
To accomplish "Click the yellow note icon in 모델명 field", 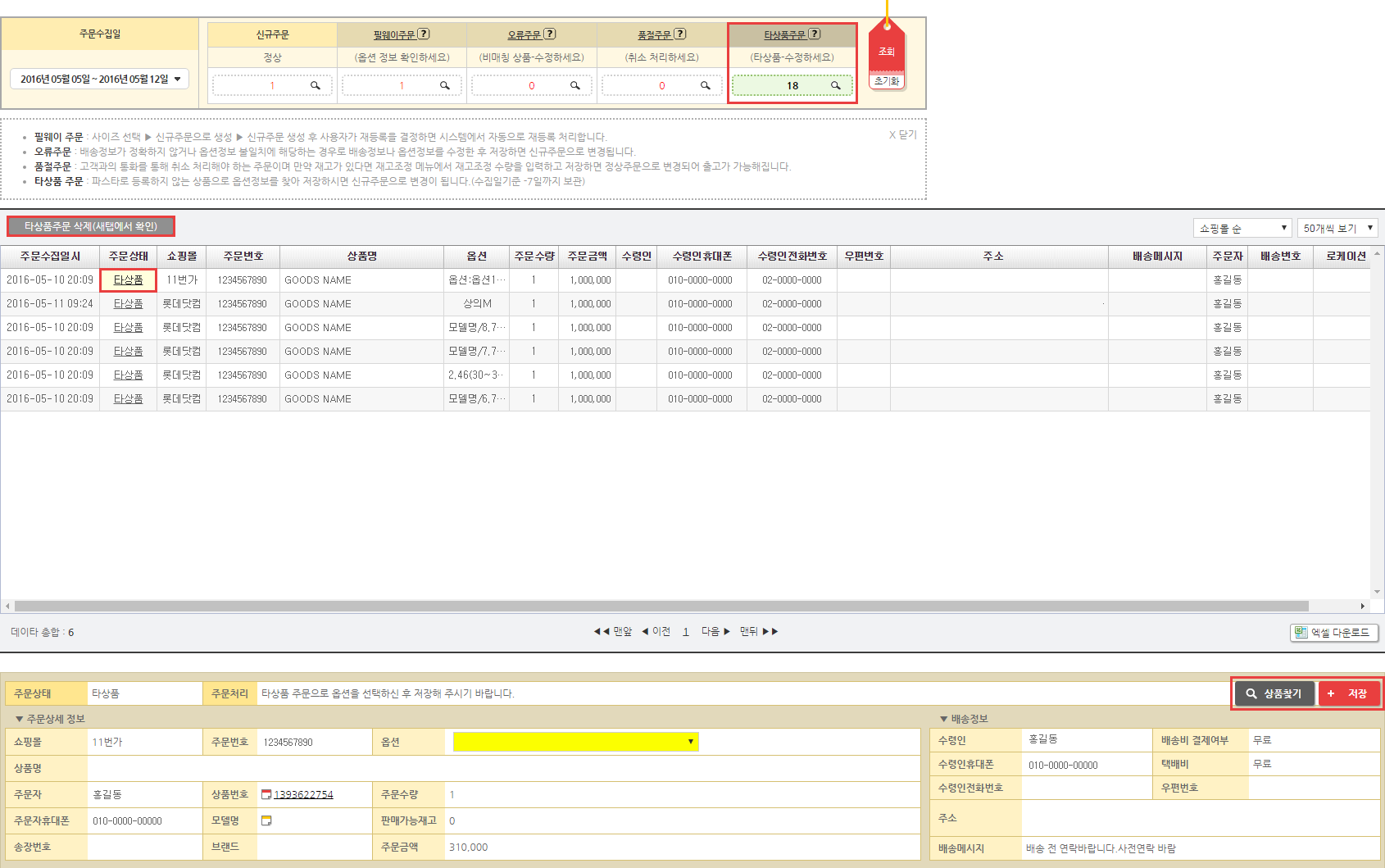I will click(266, 820).
